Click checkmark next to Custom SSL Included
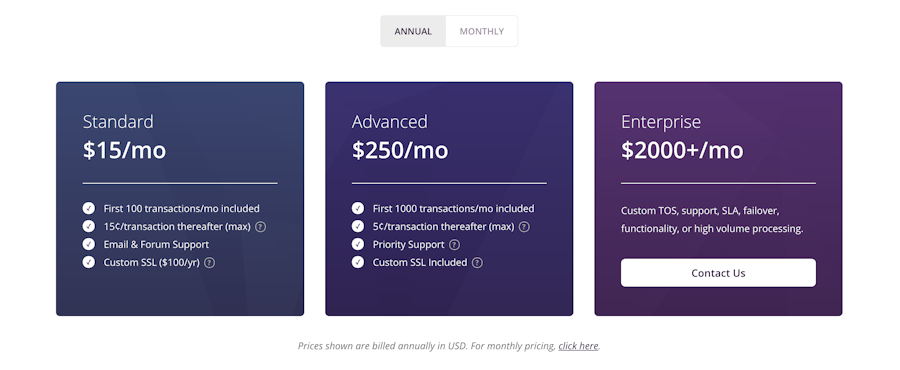This screenshot has height=370, width=900. point(358,262)
